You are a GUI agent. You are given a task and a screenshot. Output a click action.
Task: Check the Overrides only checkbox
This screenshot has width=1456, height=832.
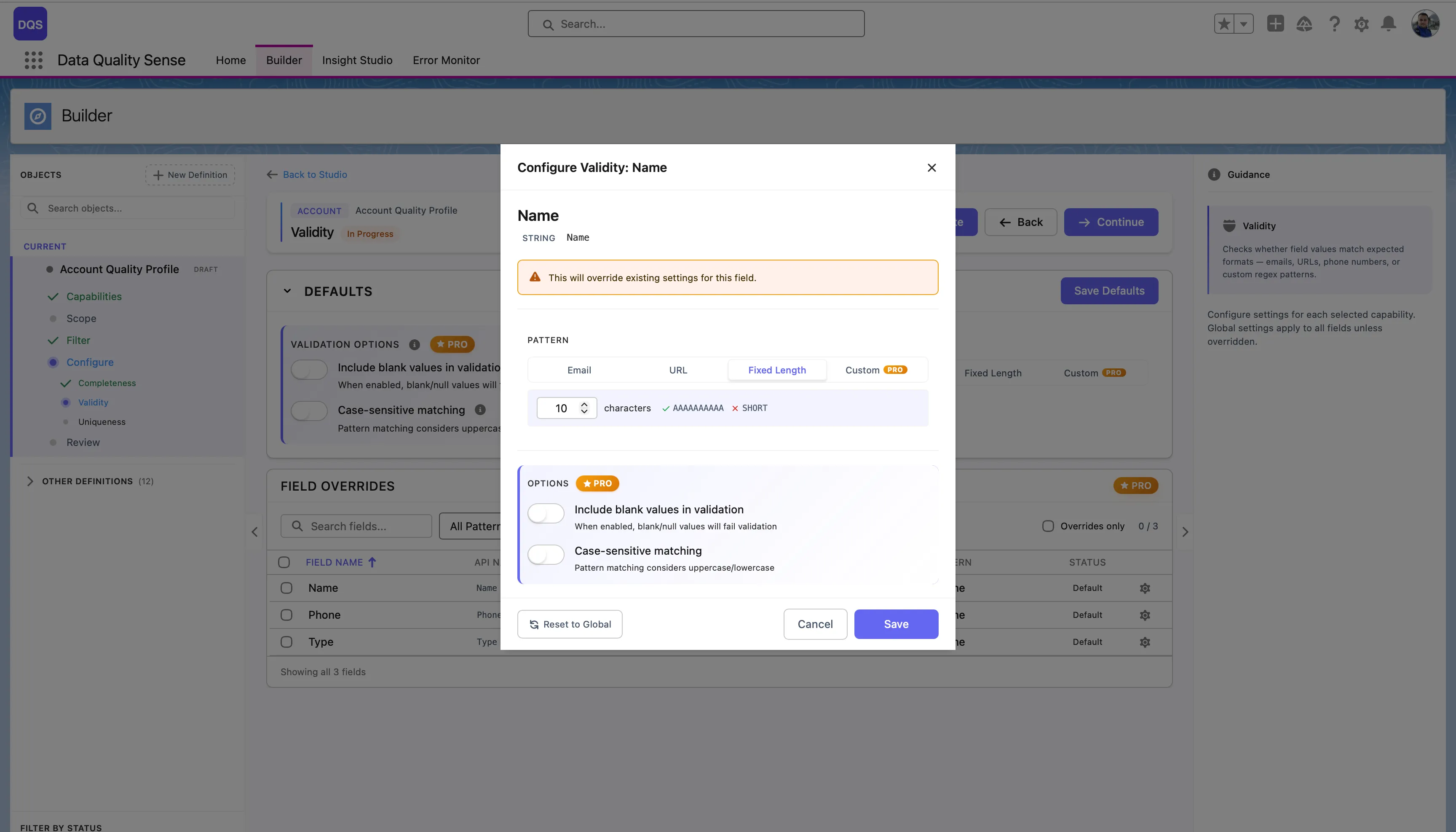tap(1048, 526)
